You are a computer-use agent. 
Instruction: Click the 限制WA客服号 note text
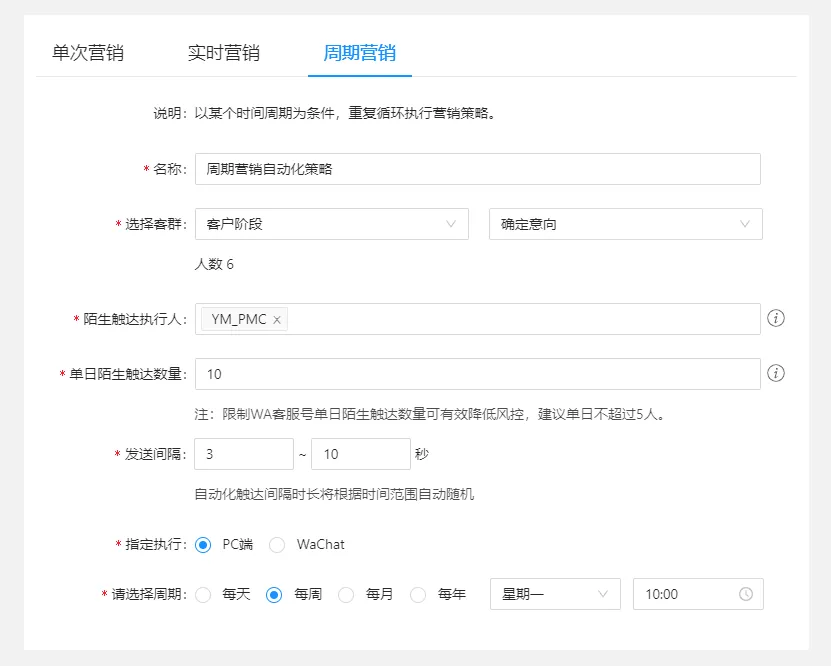click(430, 414)
